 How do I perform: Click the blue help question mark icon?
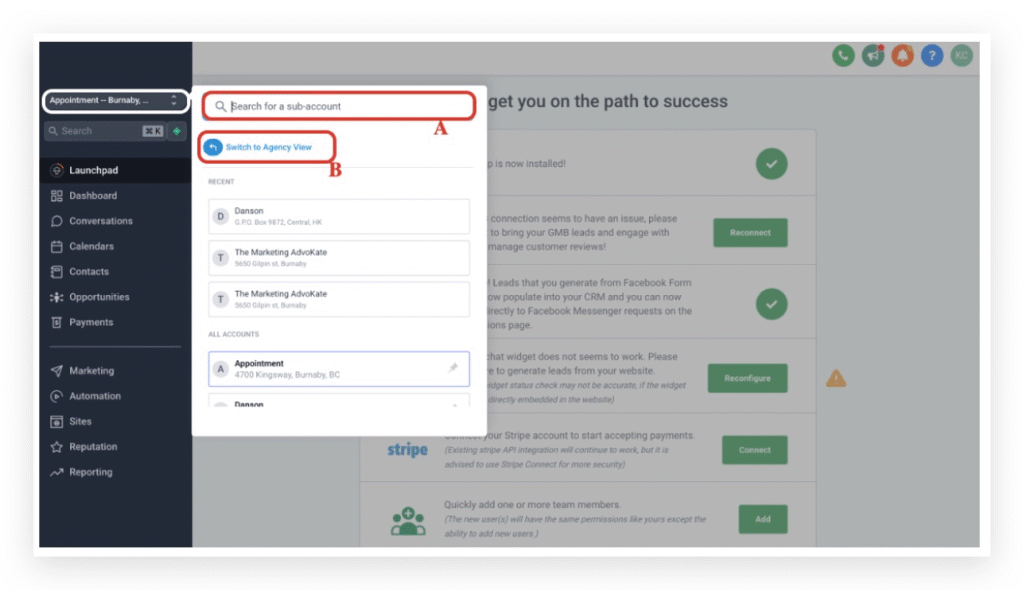click(x=932, y=56)
